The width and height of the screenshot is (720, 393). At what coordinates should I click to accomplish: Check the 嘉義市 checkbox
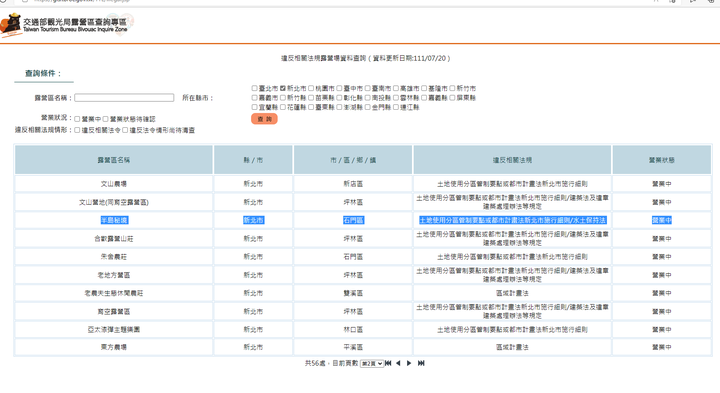[254, 98]
